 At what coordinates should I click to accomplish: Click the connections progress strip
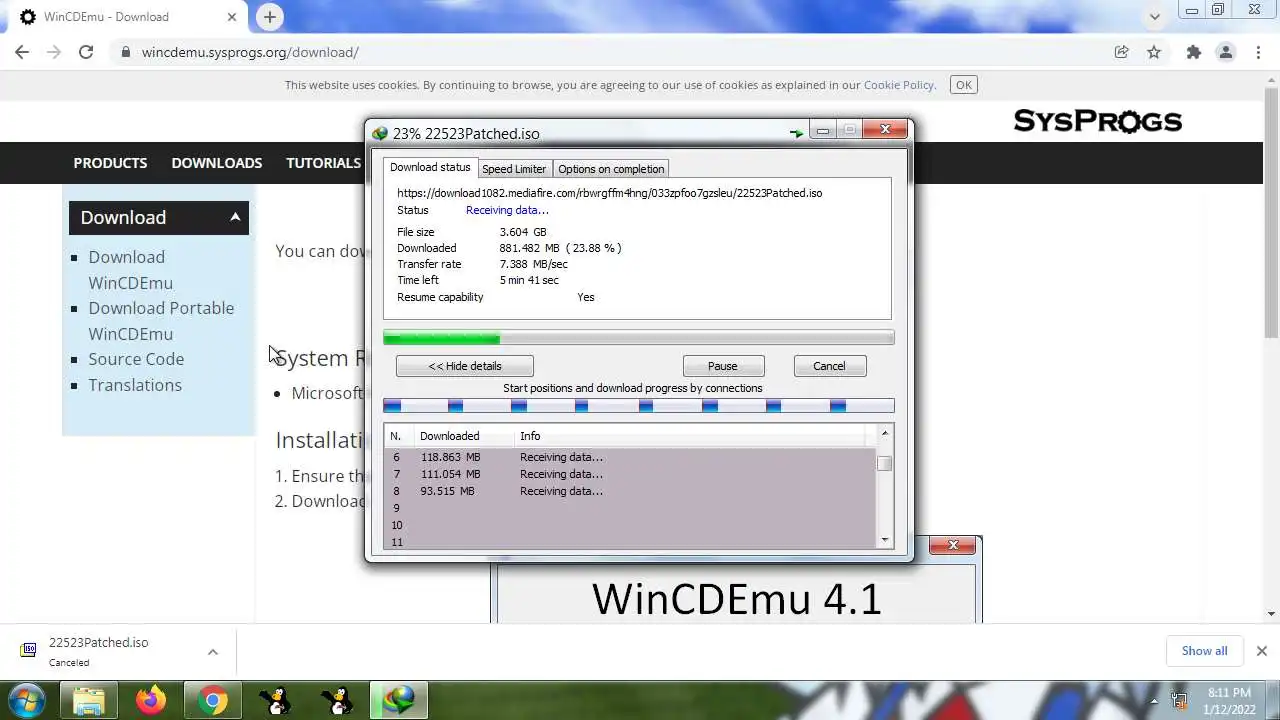(639, 405)
